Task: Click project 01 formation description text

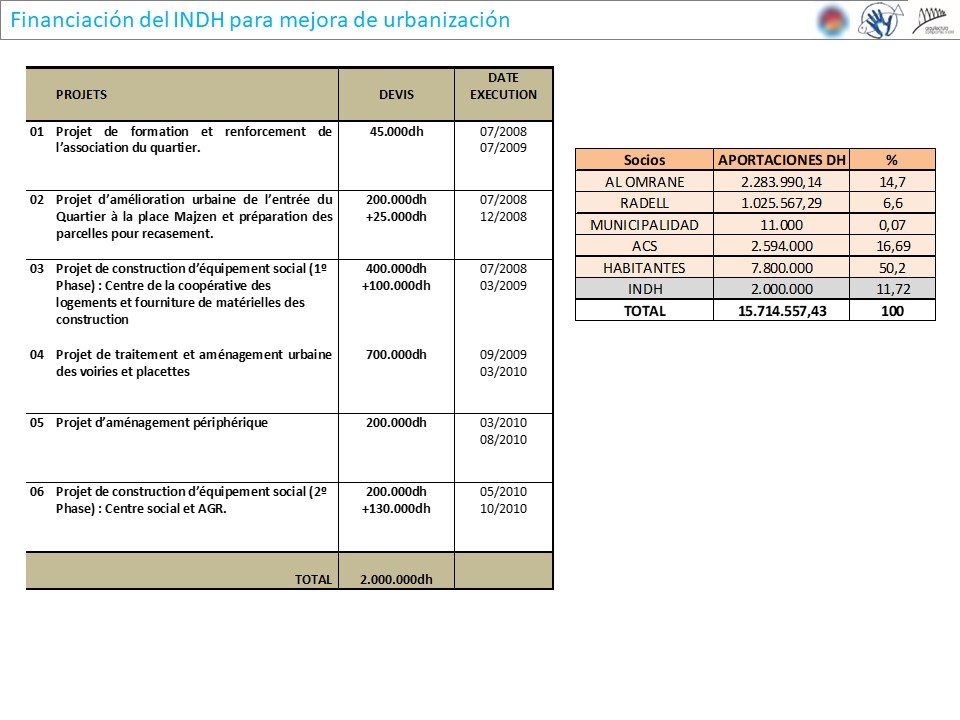Action: [x=193, y=139]
